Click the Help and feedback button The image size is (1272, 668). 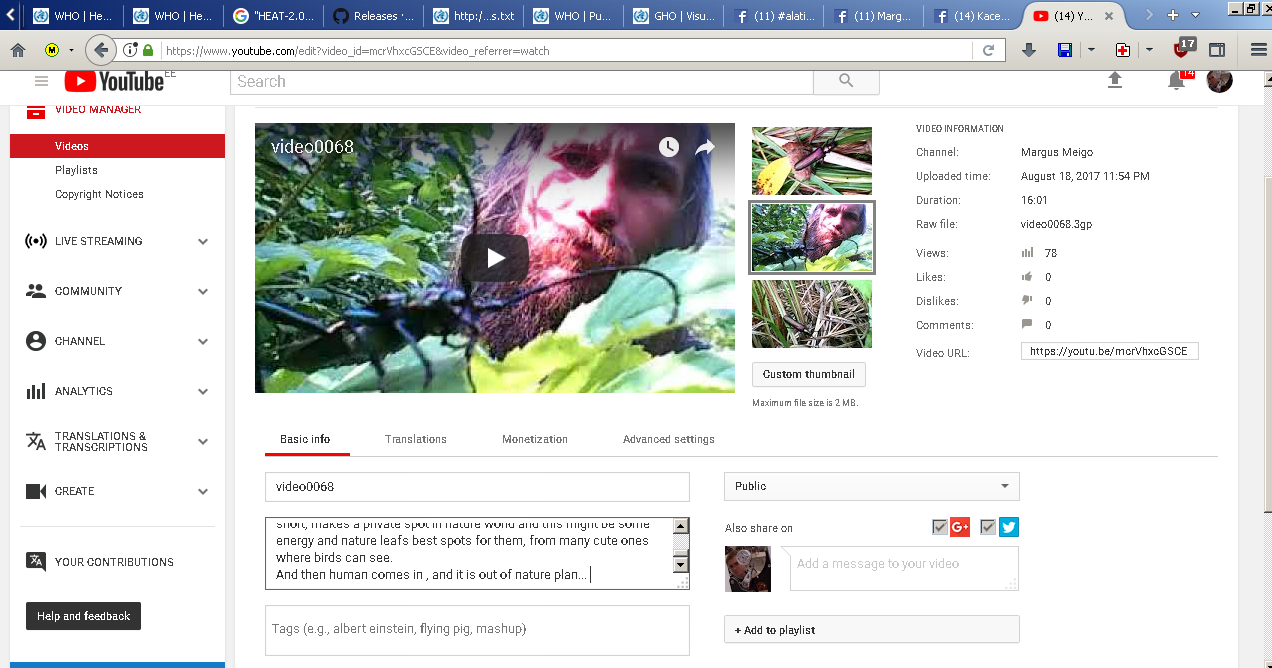[83, 616]
